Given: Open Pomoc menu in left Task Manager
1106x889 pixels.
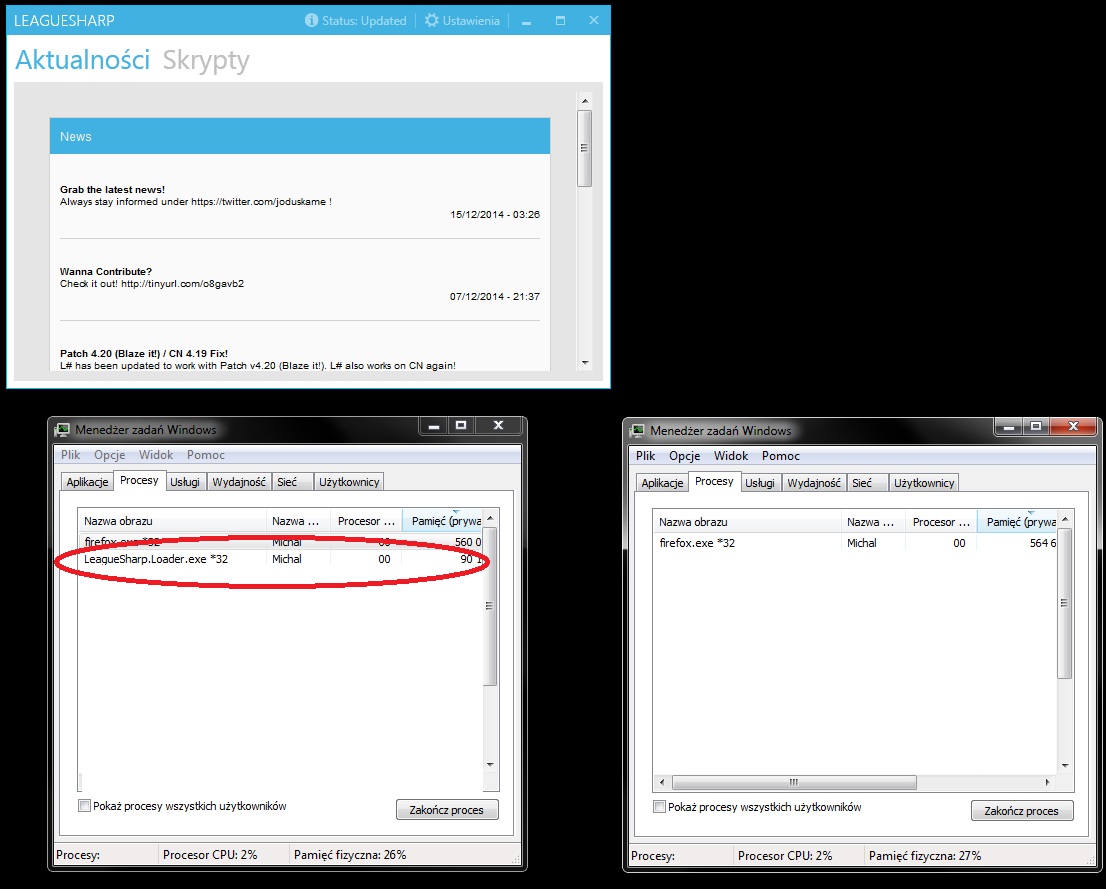Looking at the screenshot, I should click(206, 455).
